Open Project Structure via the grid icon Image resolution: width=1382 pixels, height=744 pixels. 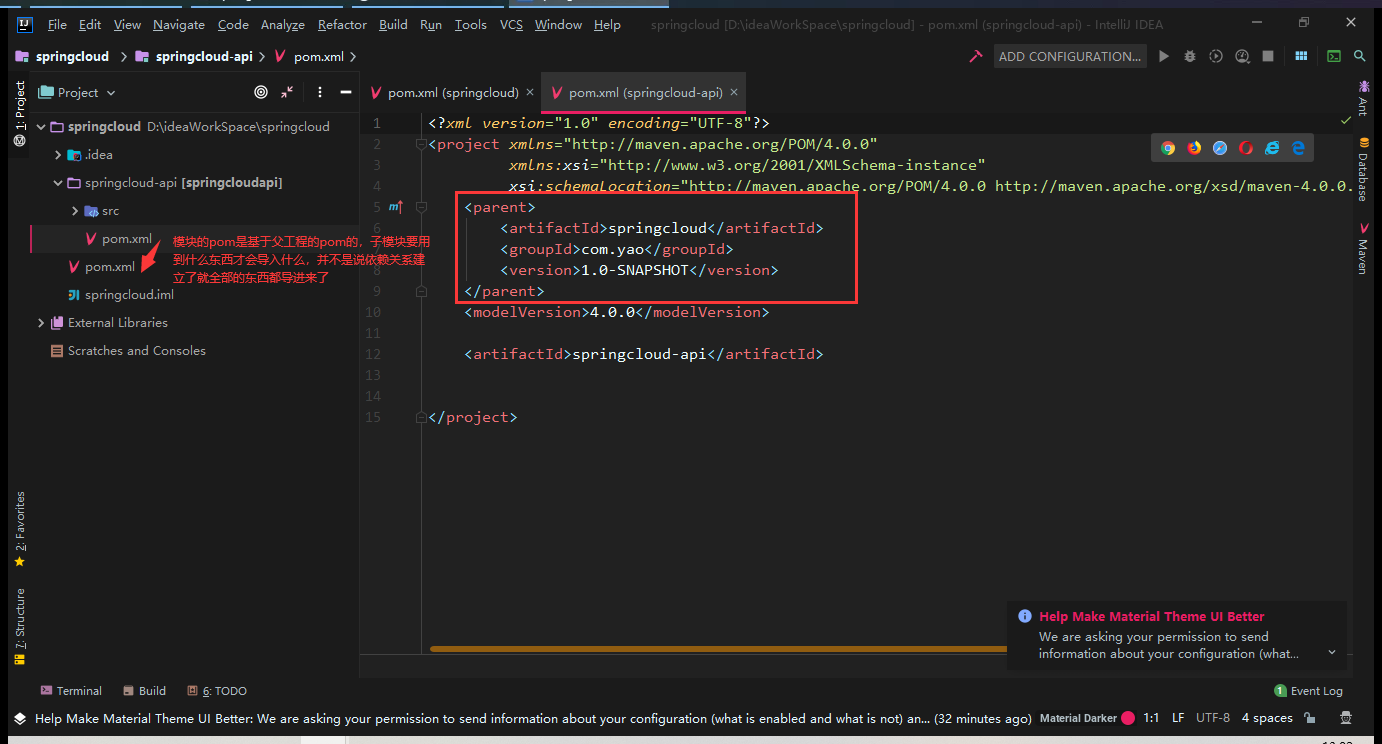pos(1301,57)
